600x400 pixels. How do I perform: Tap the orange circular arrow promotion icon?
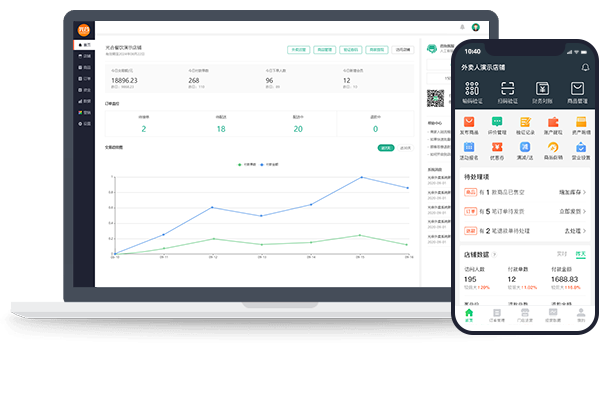click(x=553, y=147)
